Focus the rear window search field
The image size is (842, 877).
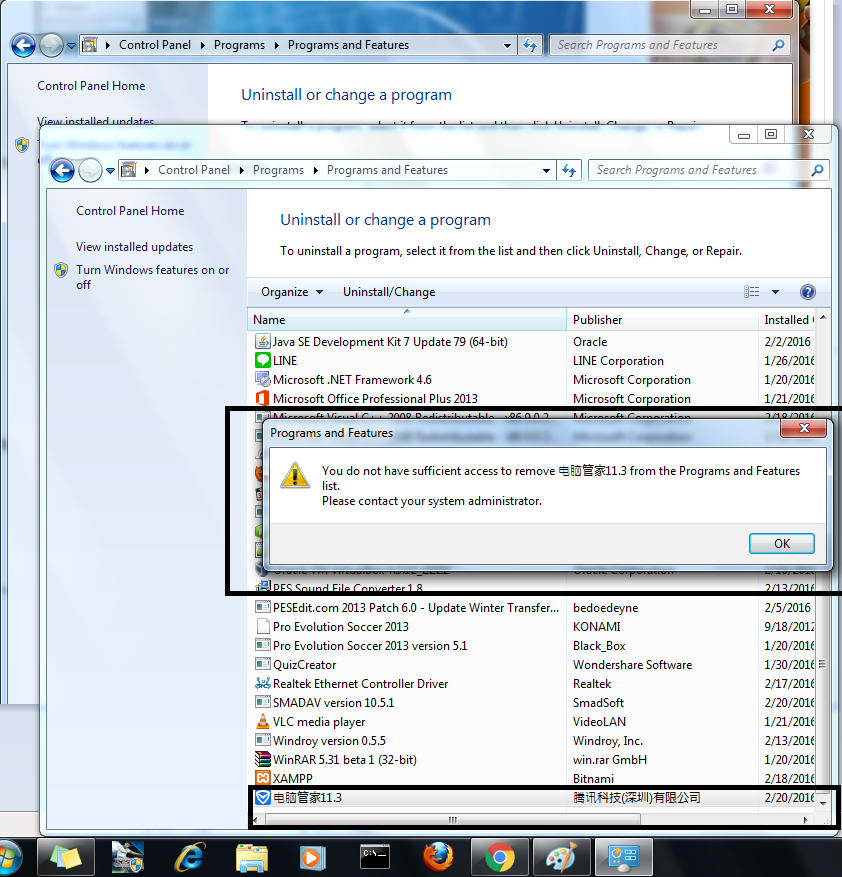pyautogui.click(x=663, y=45)
